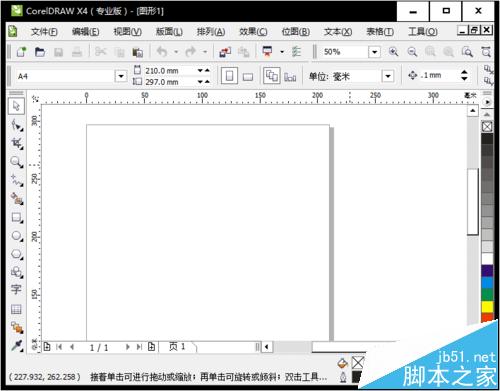Click the Undo arrow
The image size is (500, 391).
point(162,52)
